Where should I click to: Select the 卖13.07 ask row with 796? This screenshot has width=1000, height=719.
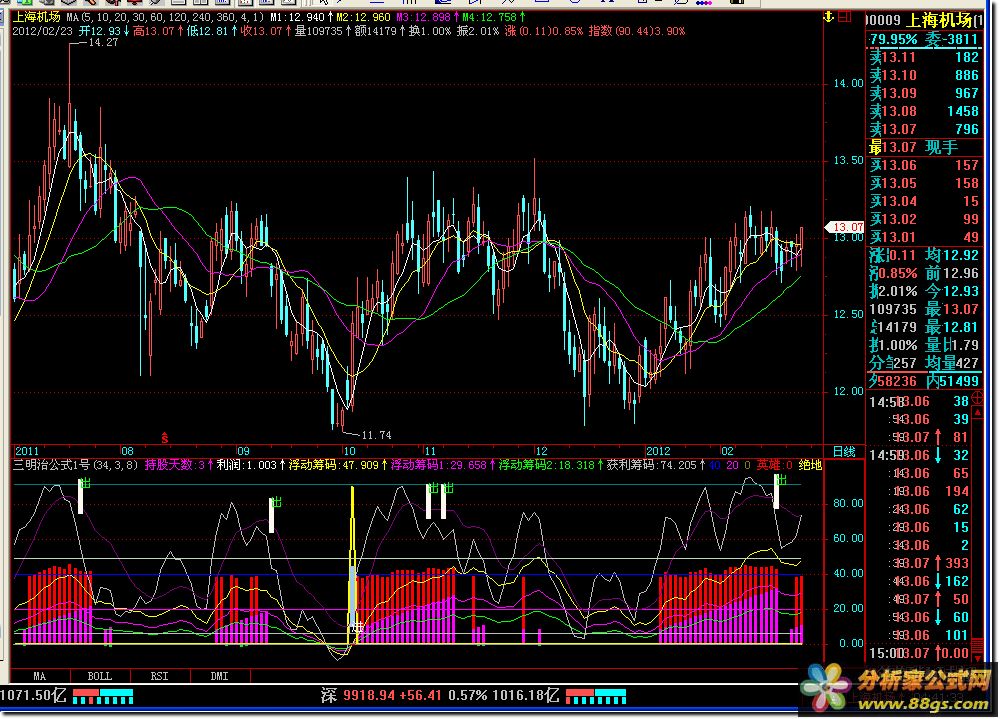point(924,129)
